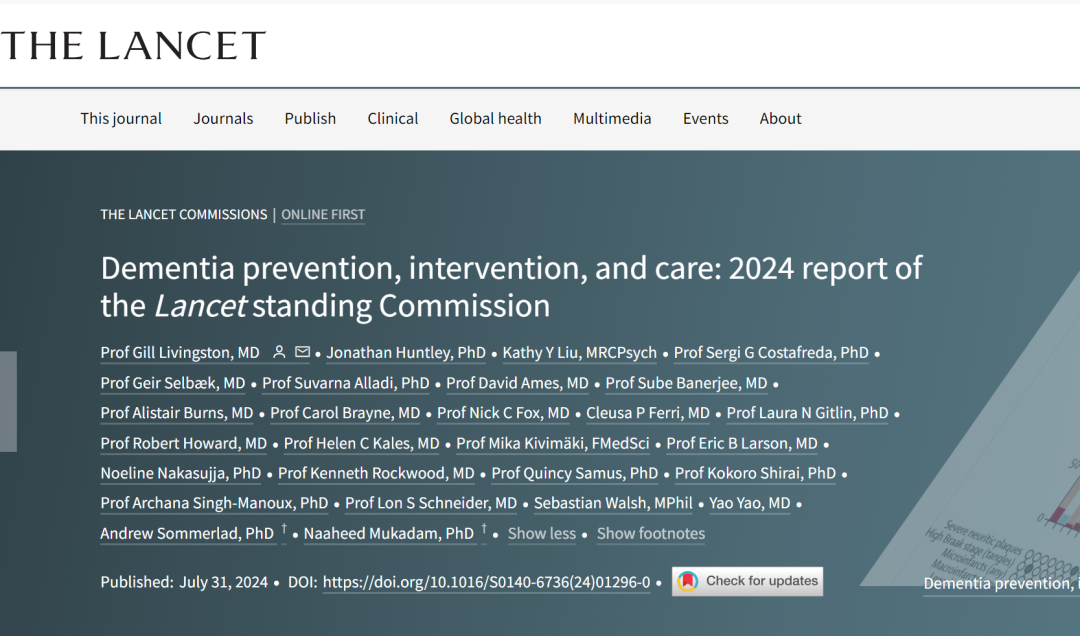Viewport: 1080px width, 636px height.
Task: Open the article DOI link
Action: [x=486, y=582]
